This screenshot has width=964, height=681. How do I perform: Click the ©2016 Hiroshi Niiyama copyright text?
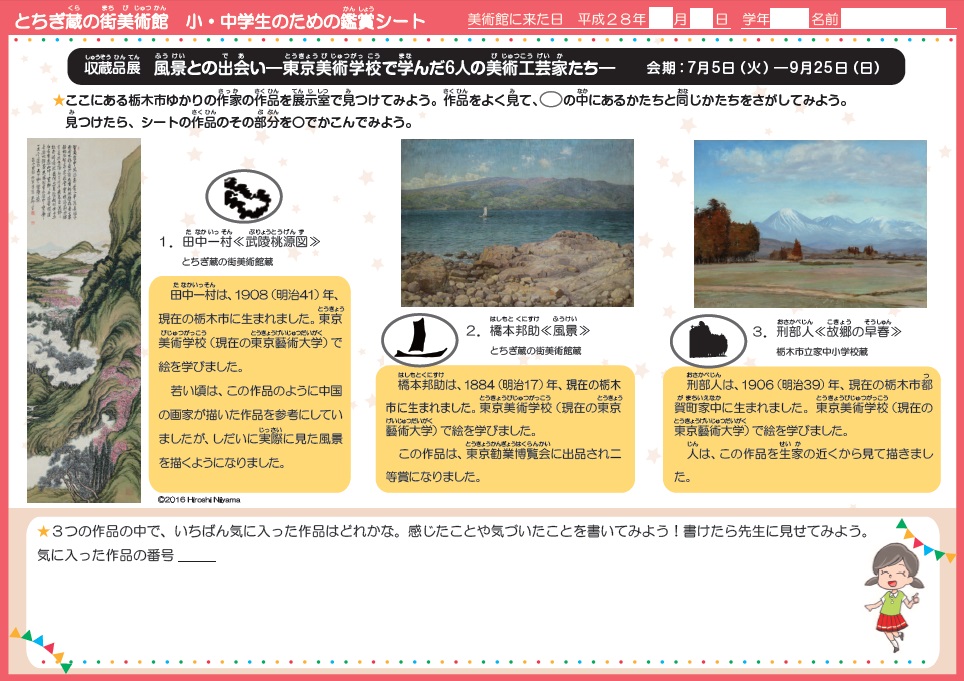tap(199, 500)
